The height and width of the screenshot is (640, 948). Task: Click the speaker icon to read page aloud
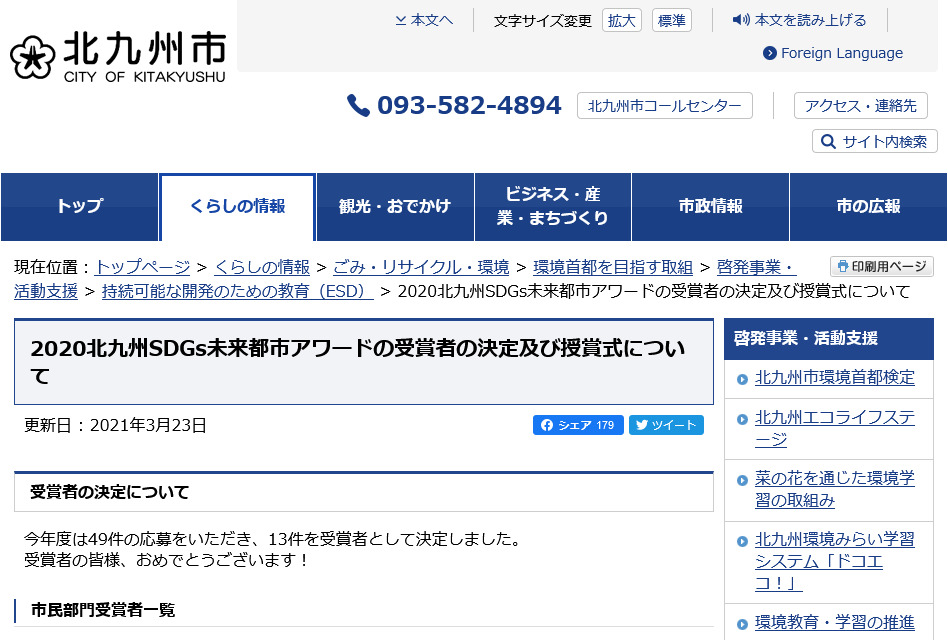coord(740,19)
